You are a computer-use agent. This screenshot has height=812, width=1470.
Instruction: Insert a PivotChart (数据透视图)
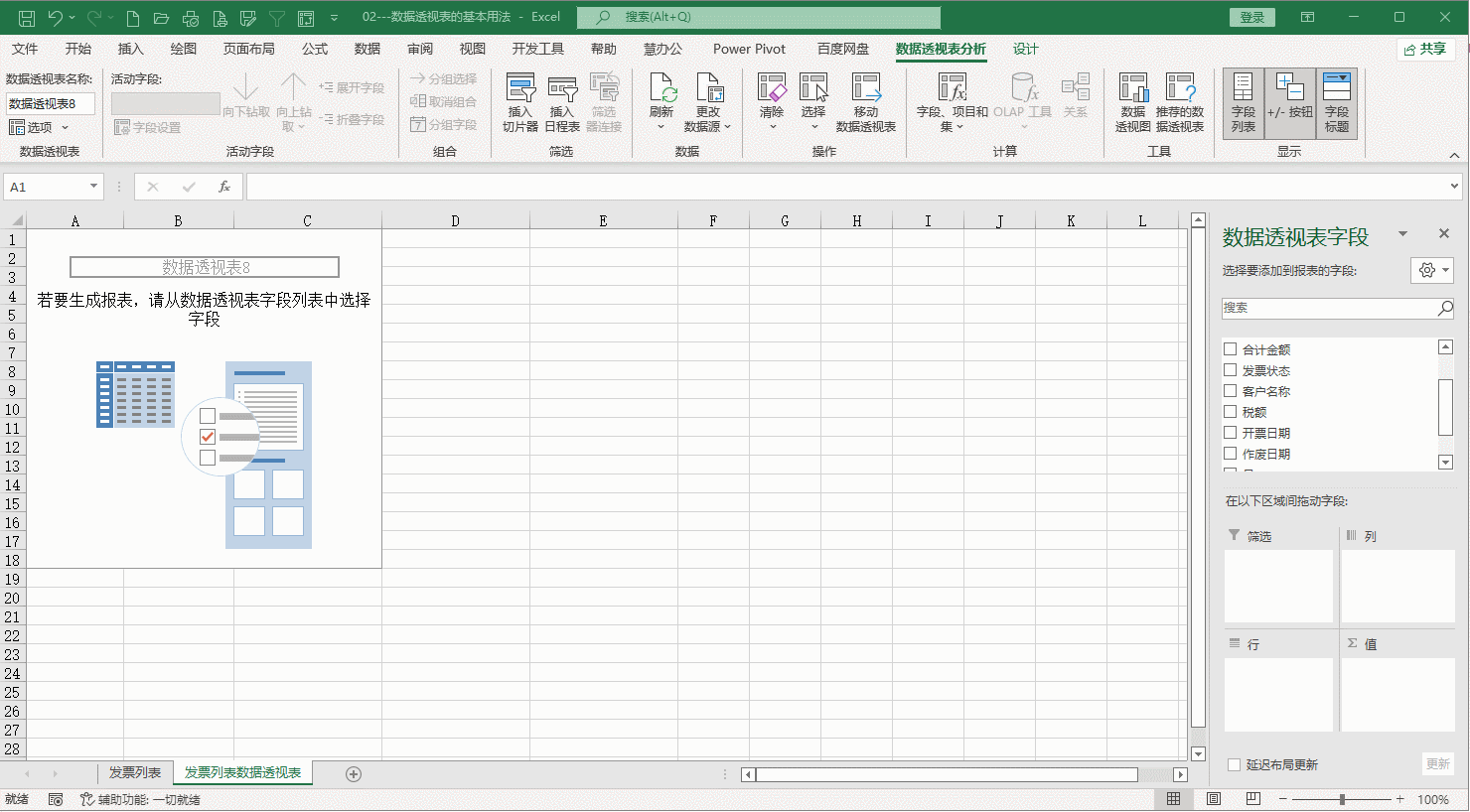tap(1132, 103)
